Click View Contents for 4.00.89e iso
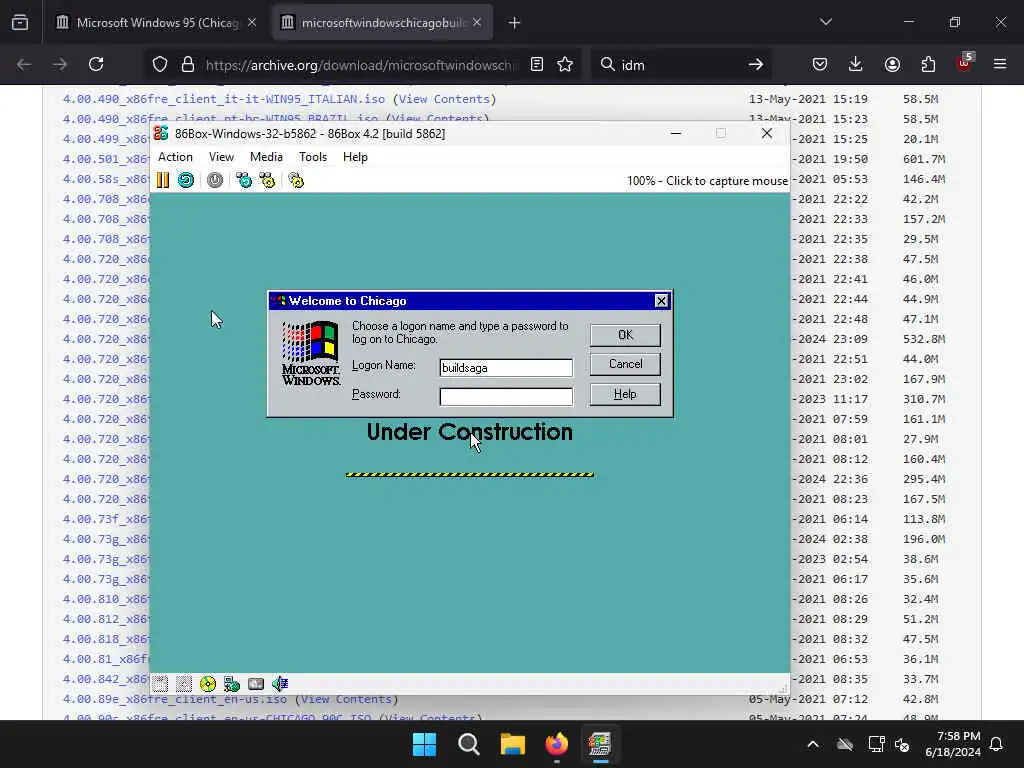 coord(346,699)
